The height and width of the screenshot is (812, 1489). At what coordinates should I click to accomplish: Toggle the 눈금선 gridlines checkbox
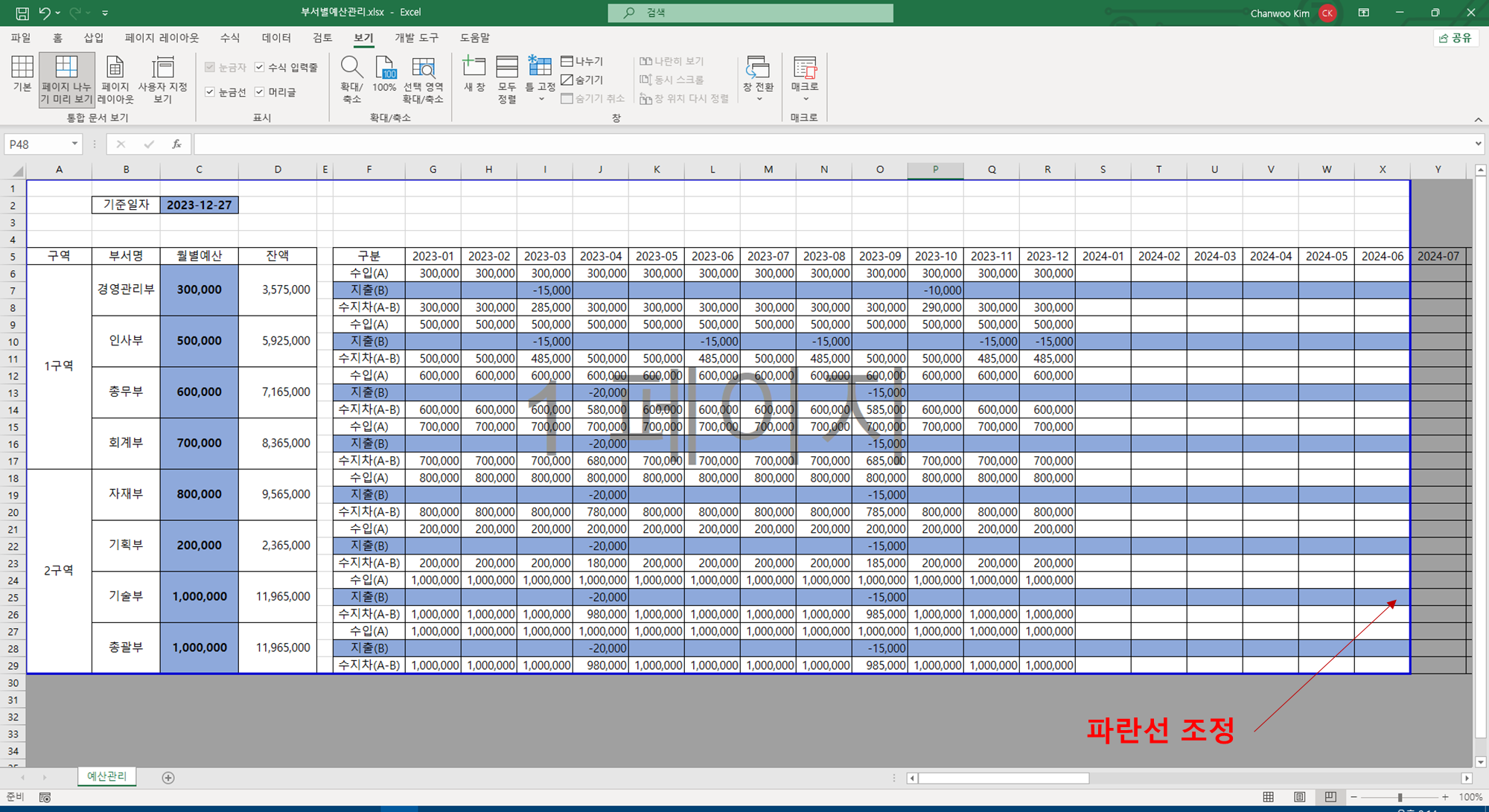click(x=210, y=92)
